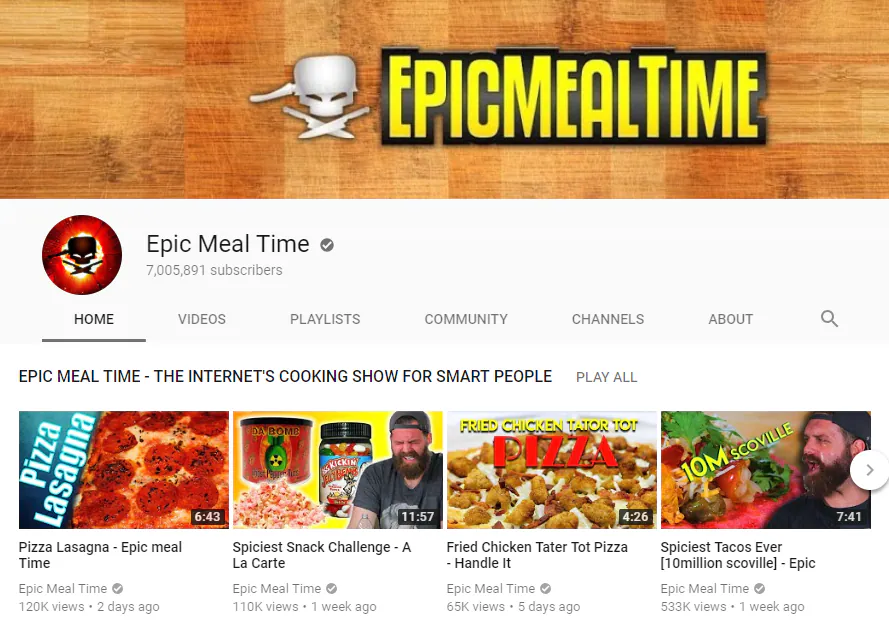Viewport: 889px width, 628px height.
Task: Click verified checkmark under Spiciest Tacos Ever
Action: coord(759,588)
